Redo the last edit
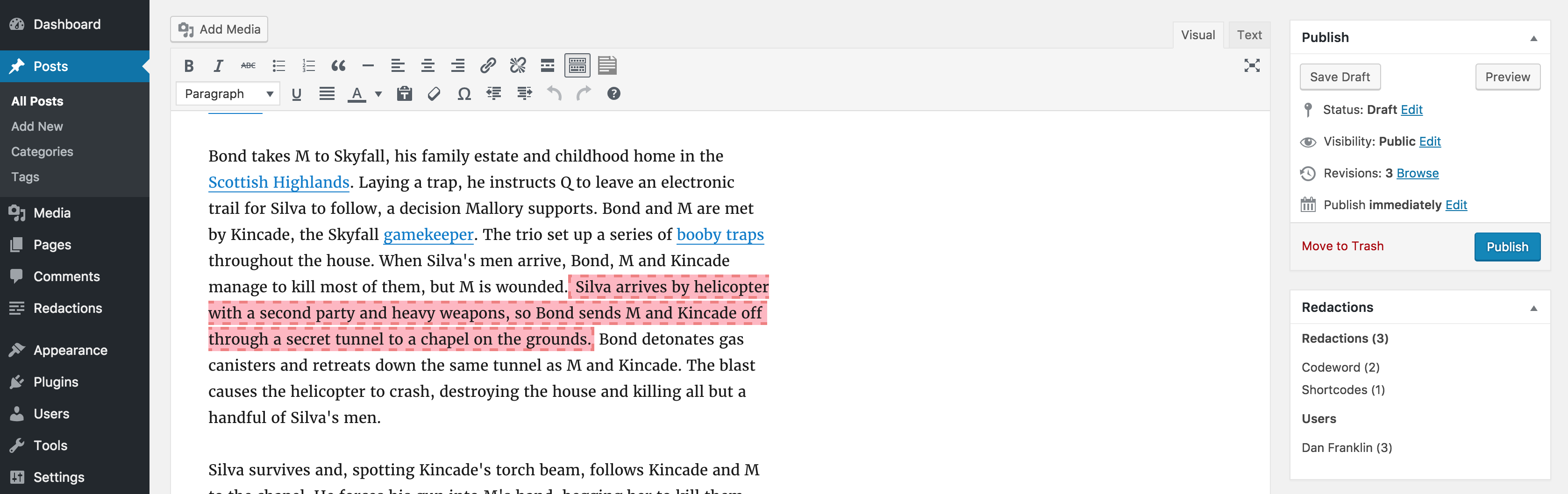 (584, 94)
